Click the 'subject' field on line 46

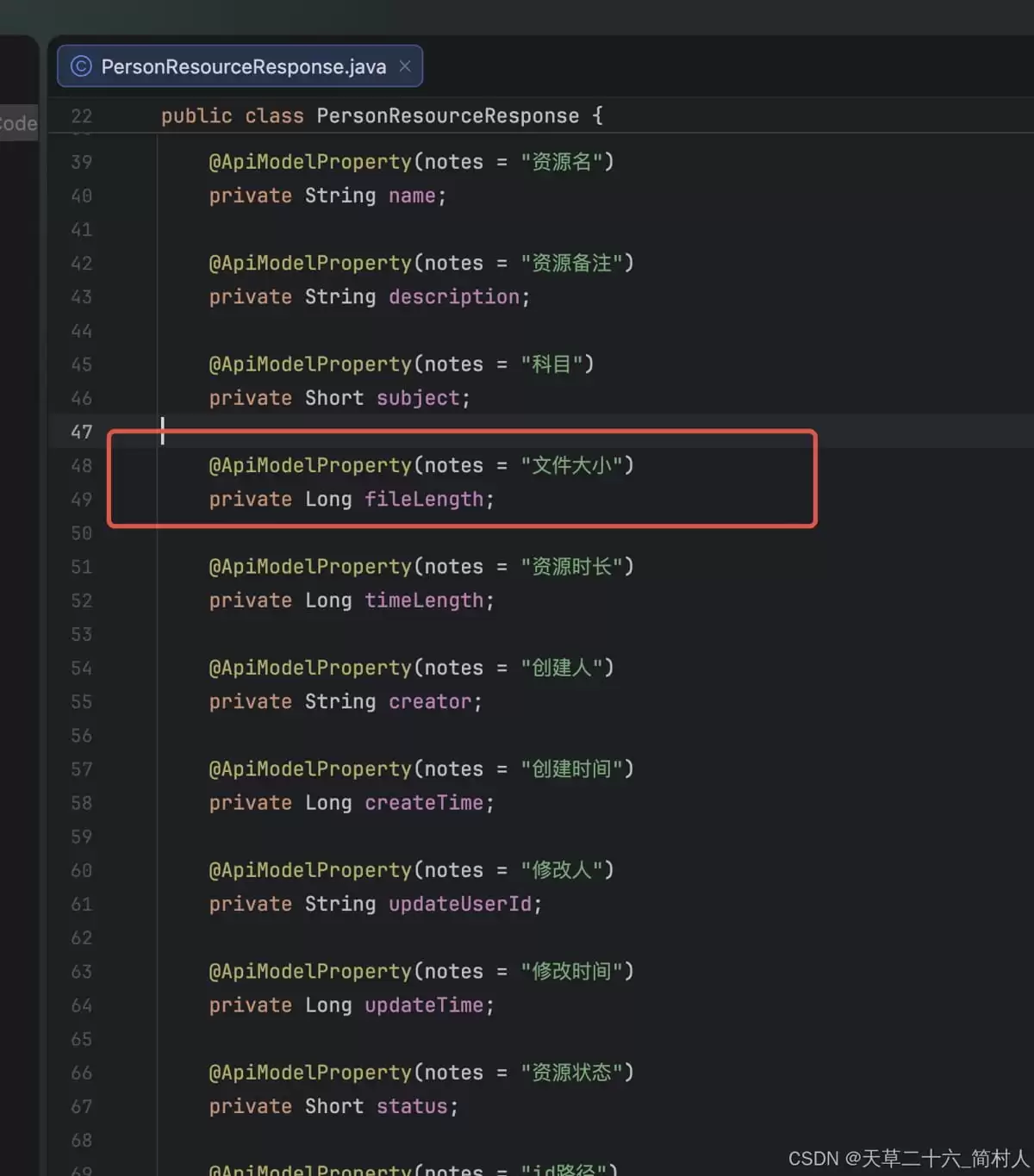pos(419,398)
